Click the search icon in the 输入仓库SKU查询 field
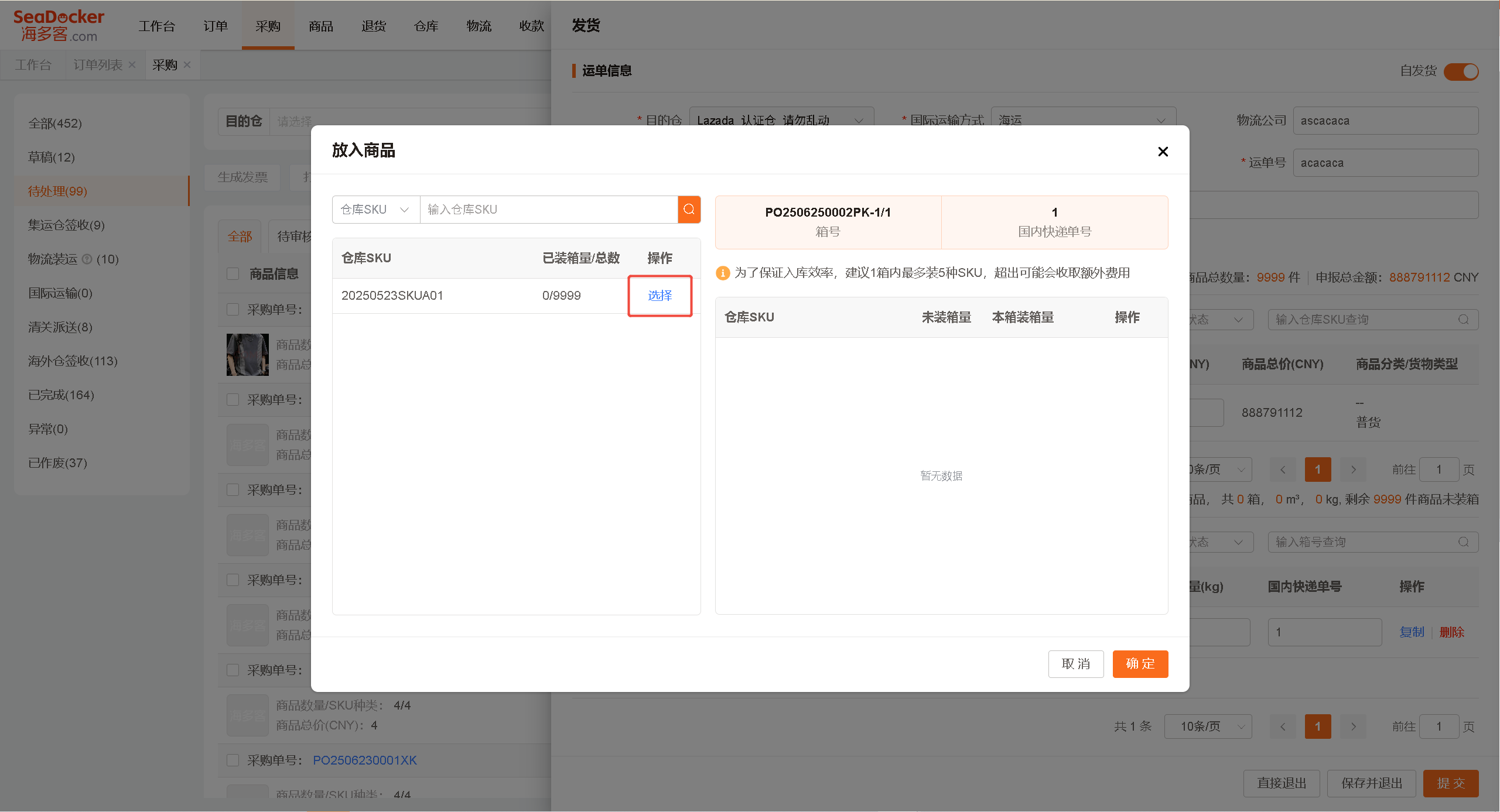The height and width of the screenshot is (812, 1500). click(x=1463, y=320)
